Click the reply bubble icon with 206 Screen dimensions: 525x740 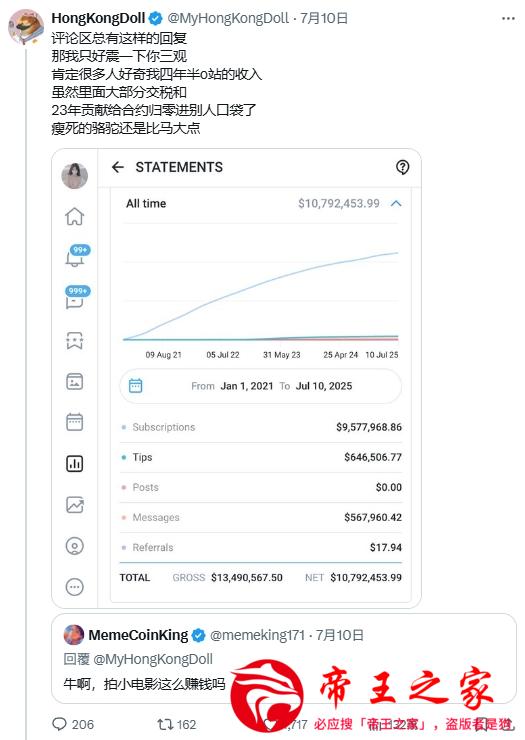click(60, 724)
